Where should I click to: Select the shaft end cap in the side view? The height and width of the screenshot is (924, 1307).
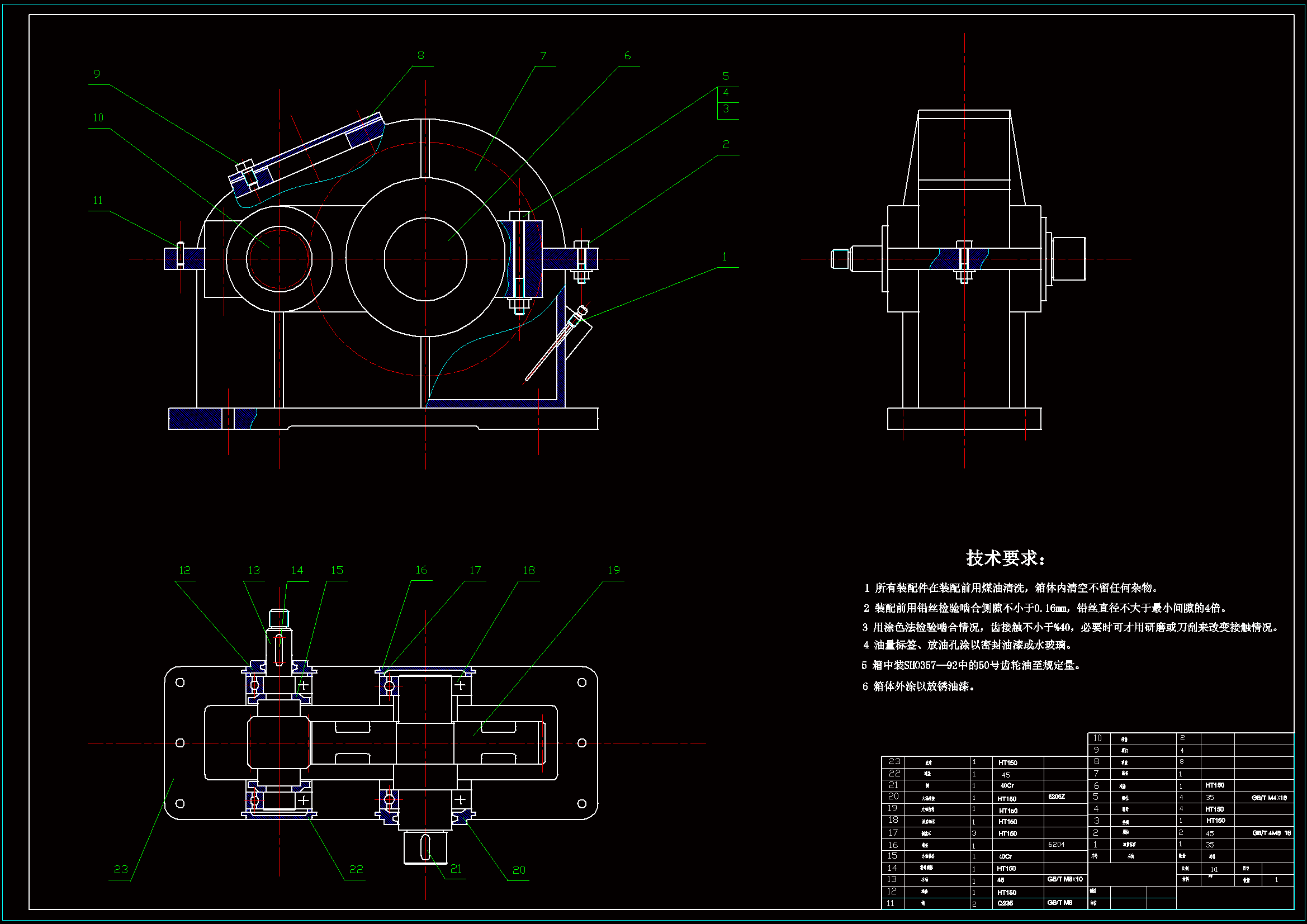[x=1068, y=259]
